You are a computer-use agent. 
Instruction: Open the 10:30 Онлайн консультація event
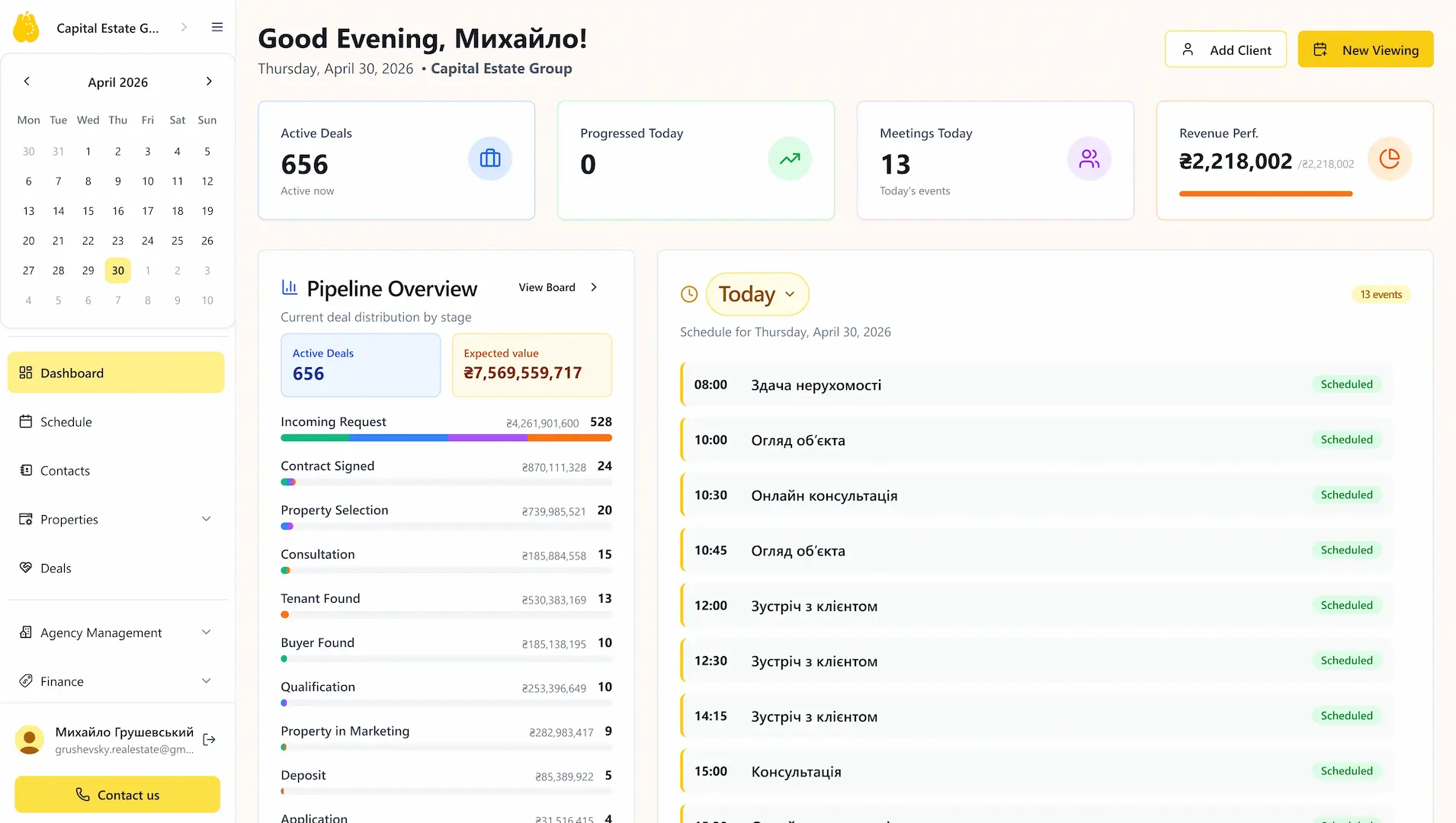(x=1037, y=495)
